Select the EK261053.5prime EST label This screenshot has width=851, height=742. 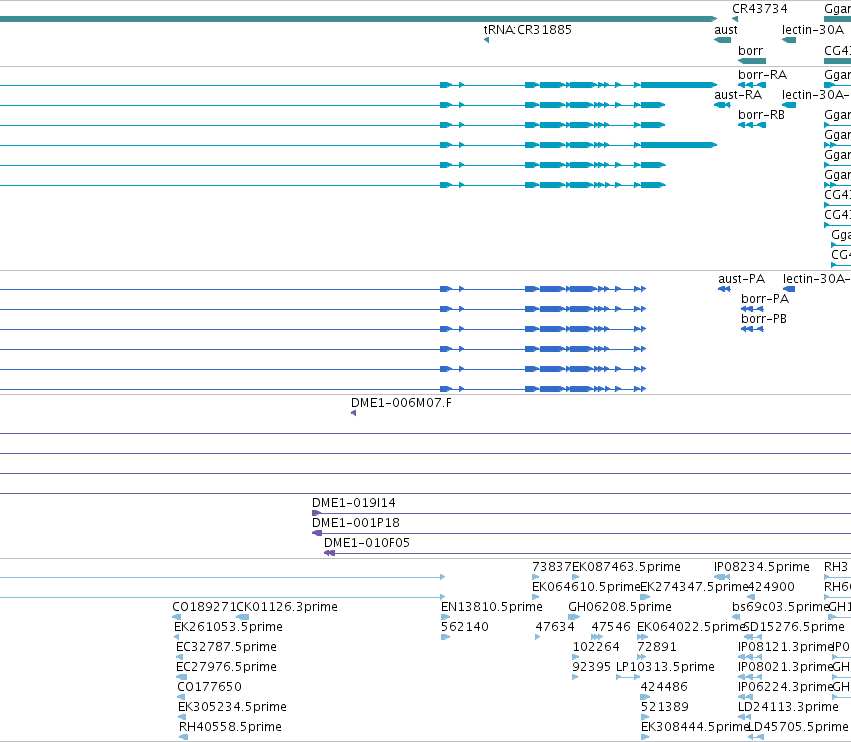click(228, 627)
